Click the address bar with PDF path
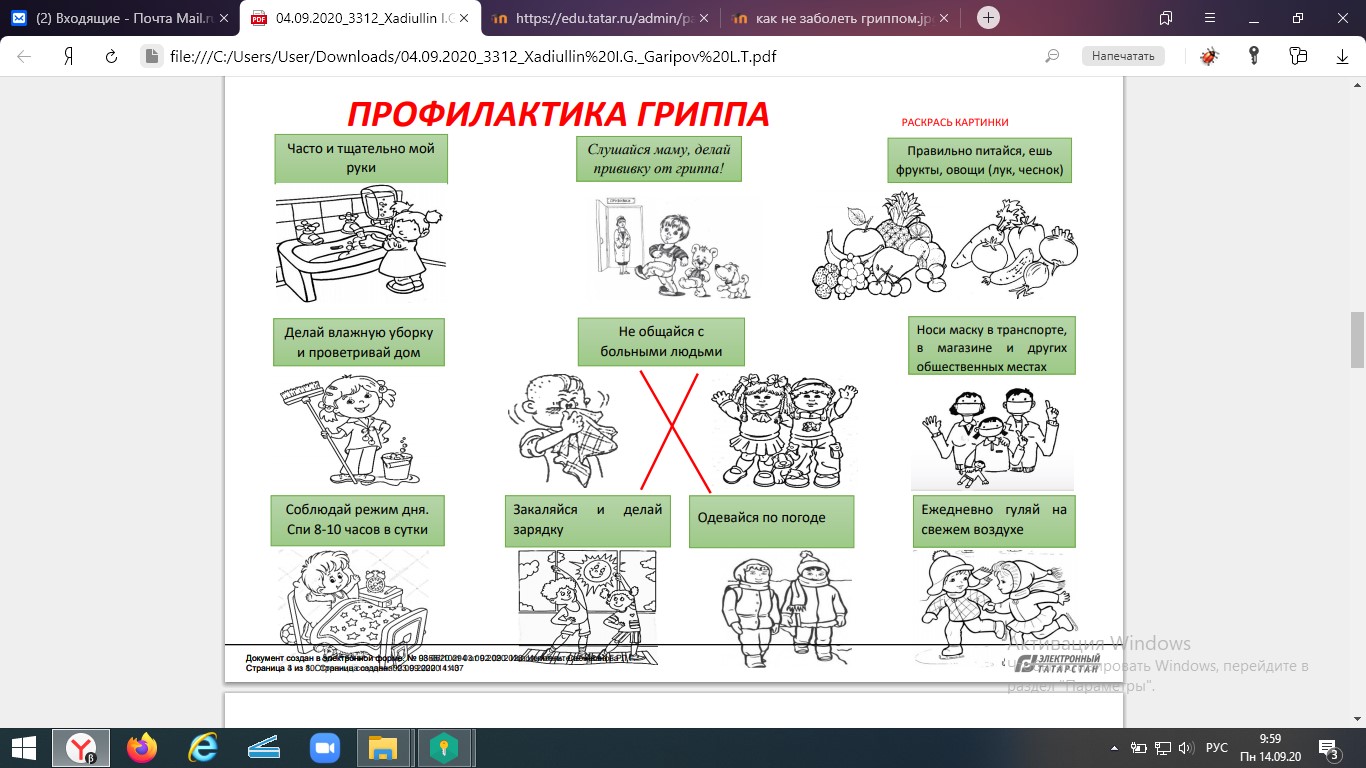The image size is (1366, 768). [x=600, y=56]
